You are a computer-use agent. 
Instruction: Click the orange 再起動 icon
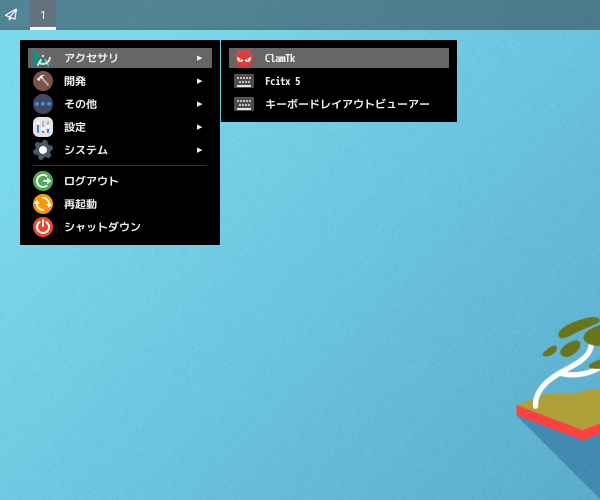point(43,204)
